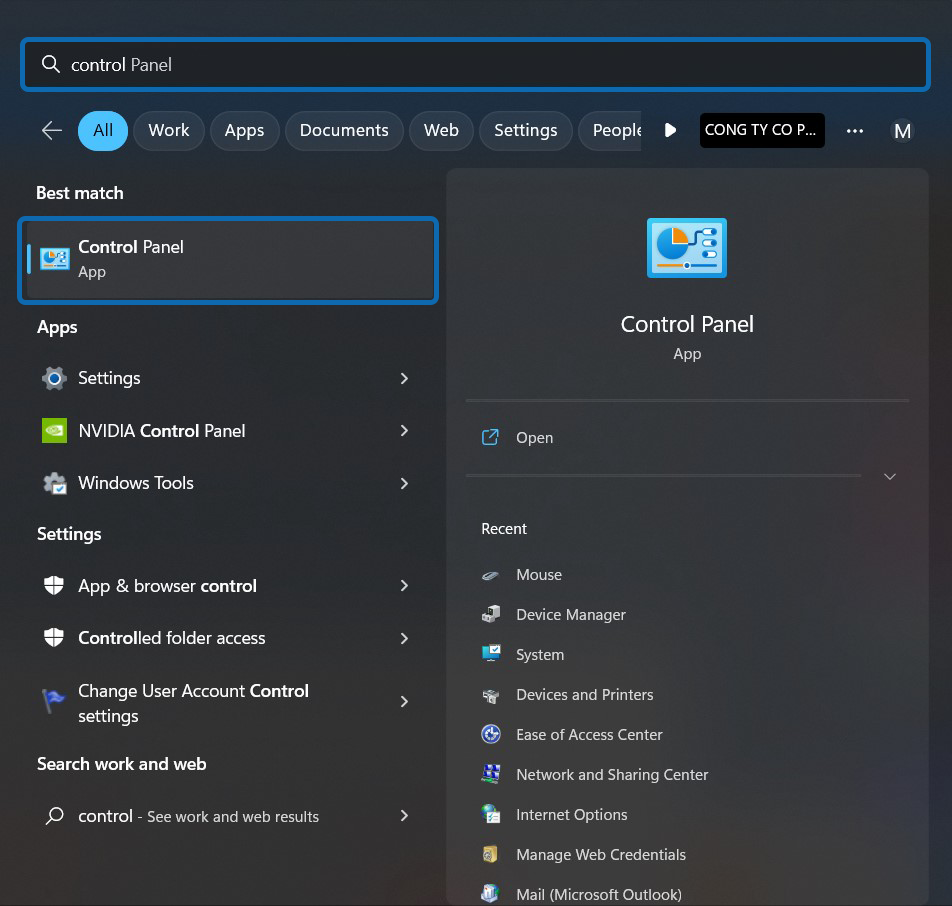The image size is (952, 906).
Task: Expand the actions list chevron under Open
Action: point(890,477)
